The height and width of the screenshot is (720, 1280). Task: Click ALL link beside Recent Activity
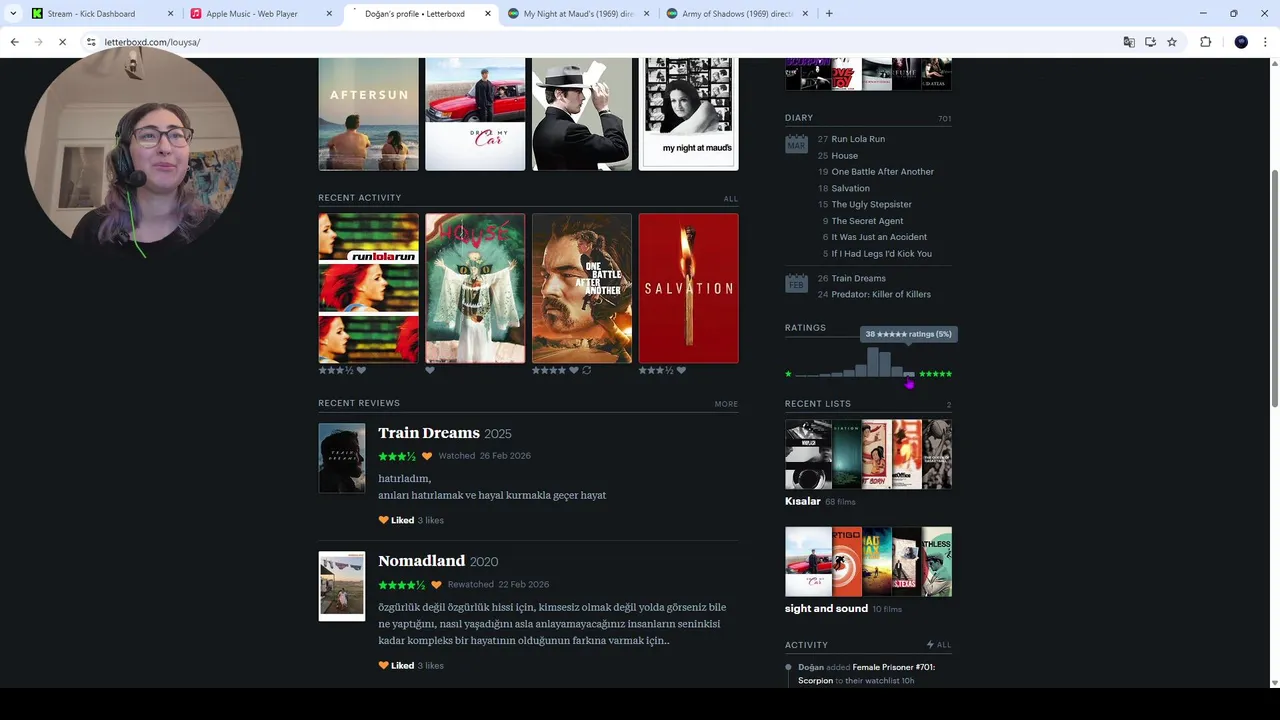(x=731, y=199)
